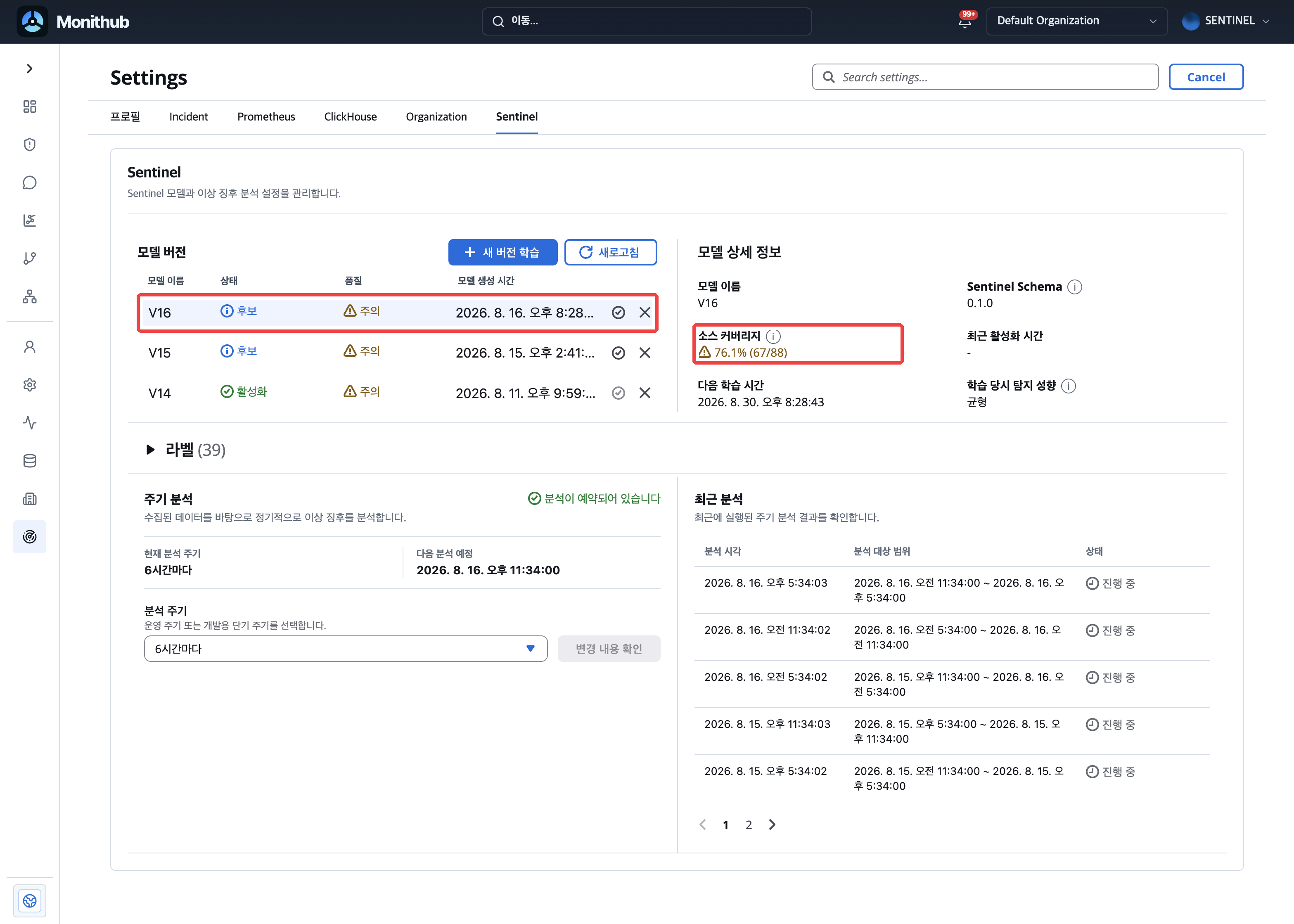Click analysis row 2026. 8. 16. 오전 5:34:02
Image resolution: width=1294 pixels, height=924 pixels.
pos(952,685)
